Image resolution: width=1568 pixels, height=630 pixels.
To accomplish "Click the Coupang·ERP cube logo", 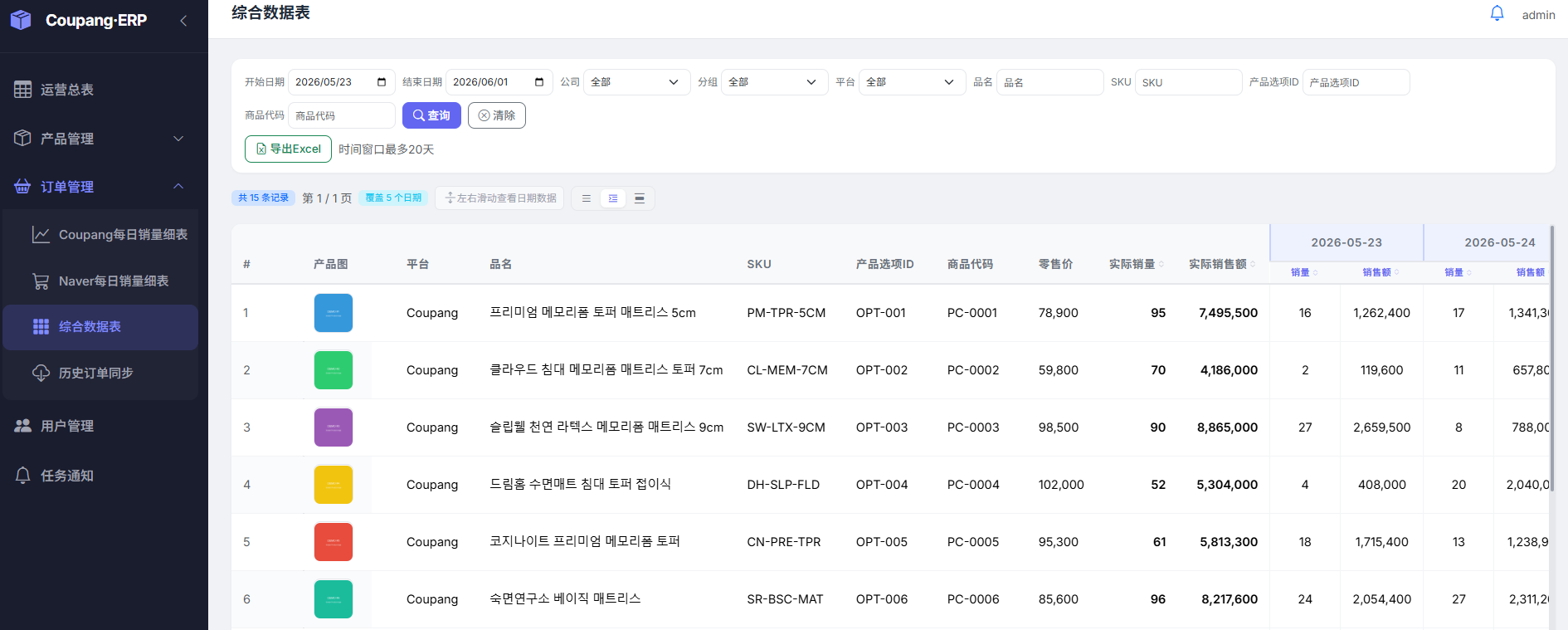I will point(21,20).
